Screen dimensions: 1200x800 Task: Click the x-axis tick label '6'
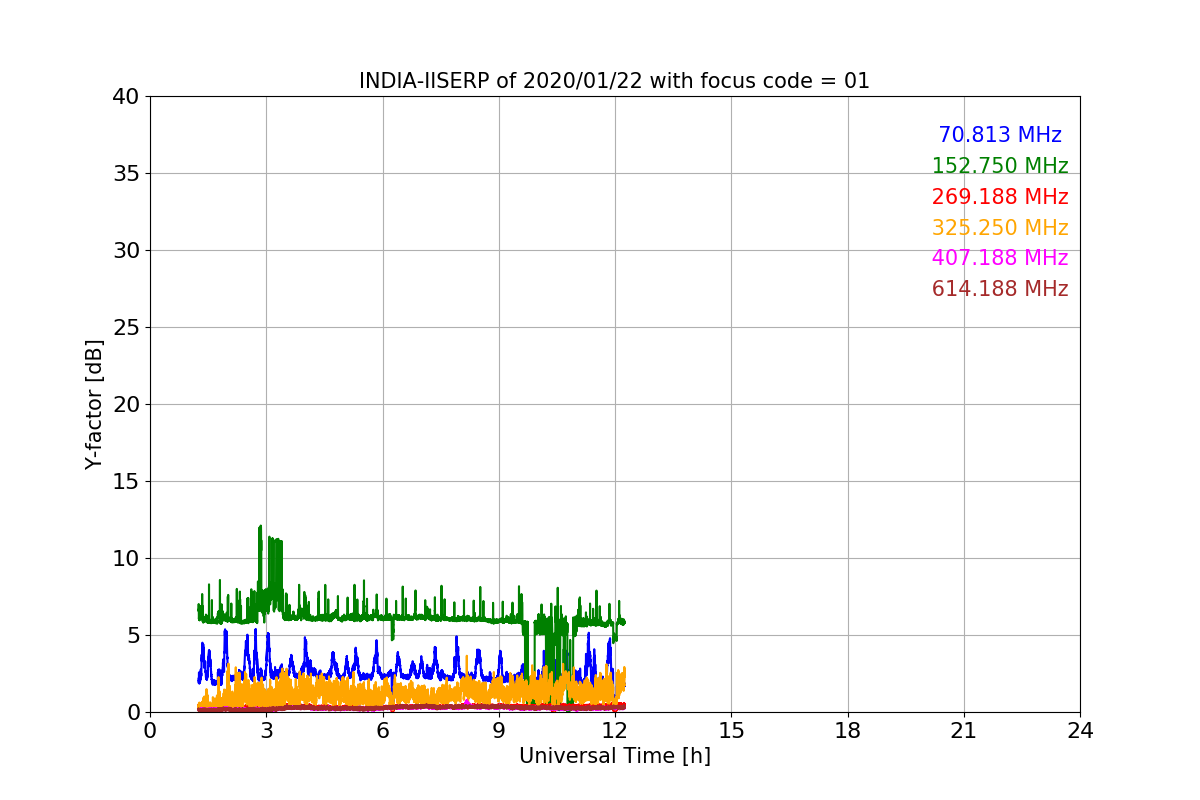pyautogui.click(x=383, y=731)
